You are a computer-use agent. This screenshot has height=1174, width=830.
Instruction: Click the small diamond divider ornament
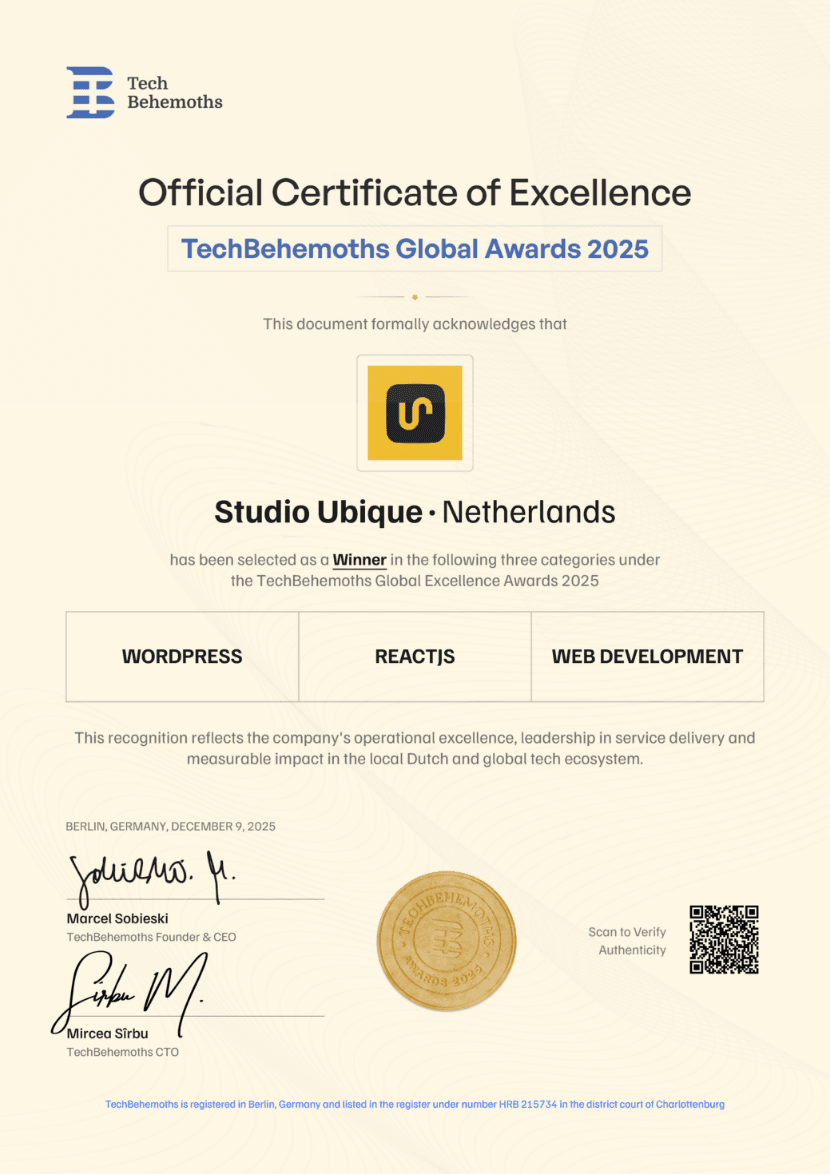[415, 296]
